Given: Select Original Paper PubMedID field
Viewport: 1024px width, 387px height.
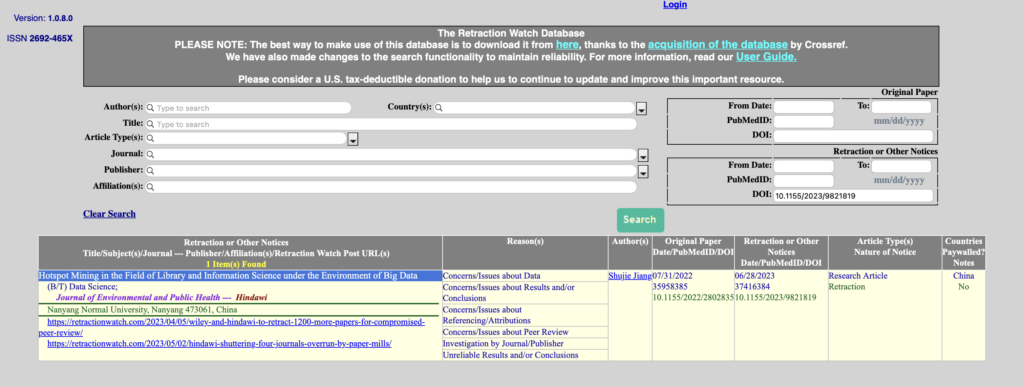Looking at the screenshot, I should point(804,121).
